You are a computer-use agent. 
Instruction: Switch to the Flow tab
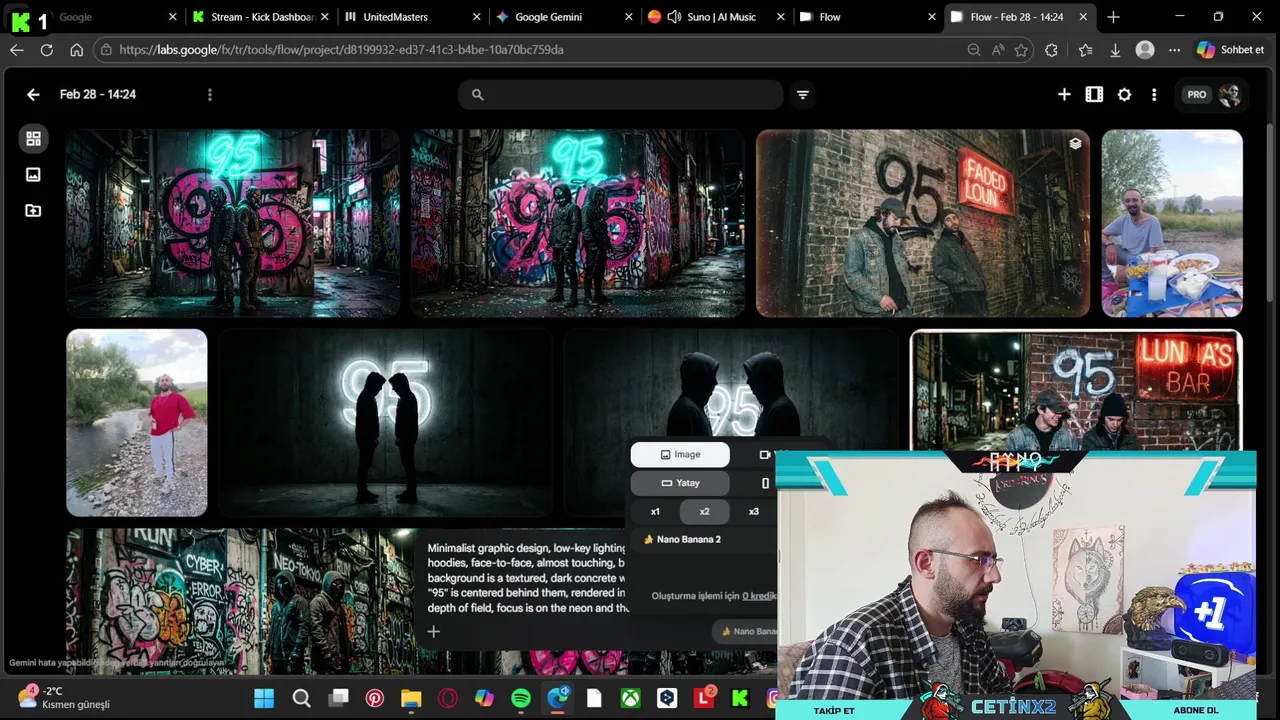coord(830,17)
